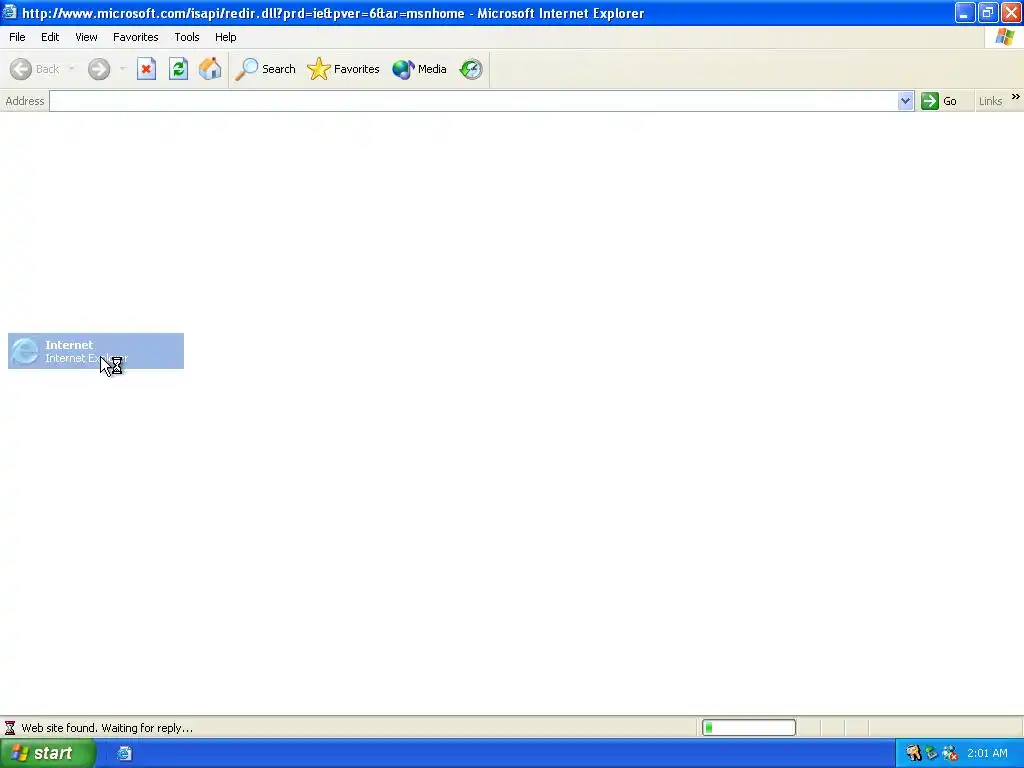
Task: Click the second system tray icon
Action: pos(932,753)
